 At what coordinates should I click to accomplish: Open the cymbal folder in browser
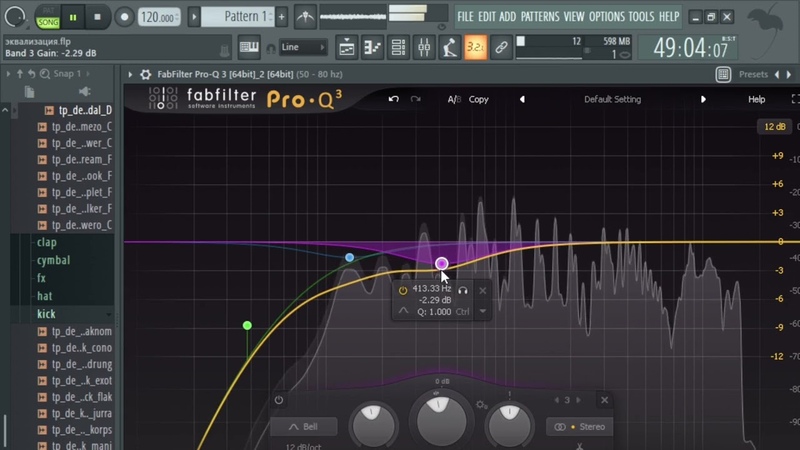point(53,260)
